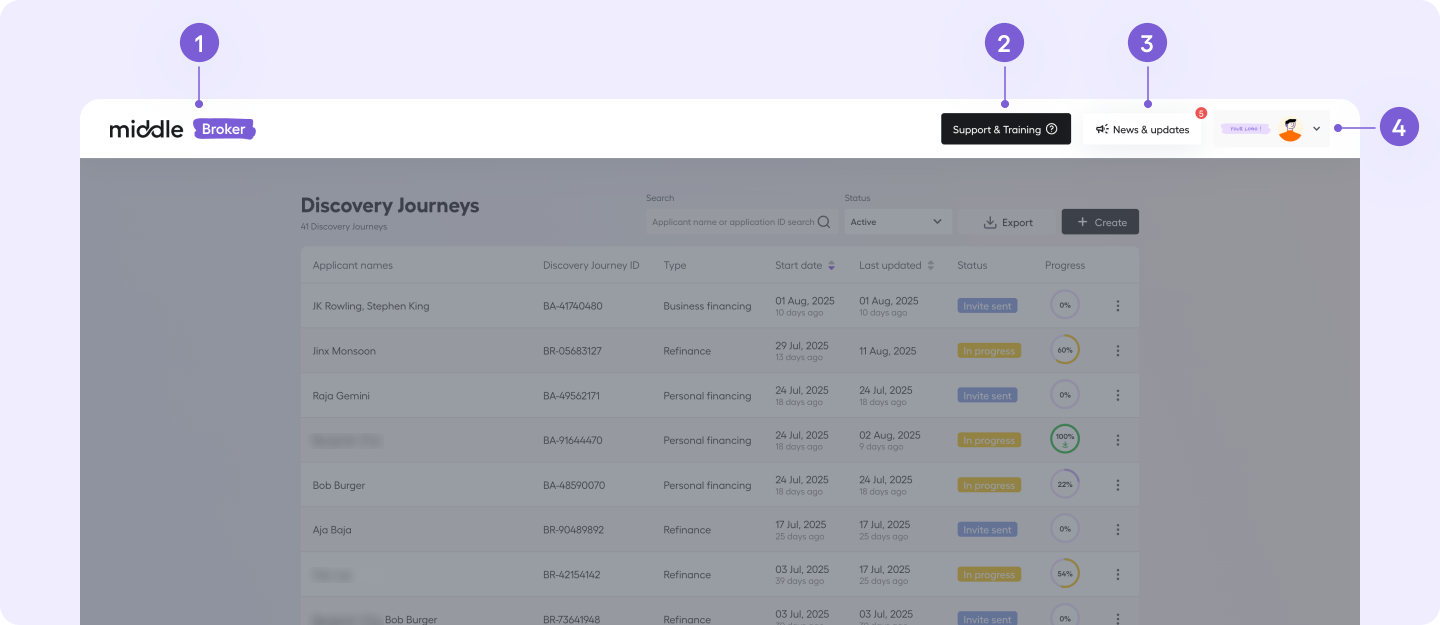The width and height of the screenshot is (1440, 625).
Task: Click journey ID BR-05683127
Action: (572, 351)
